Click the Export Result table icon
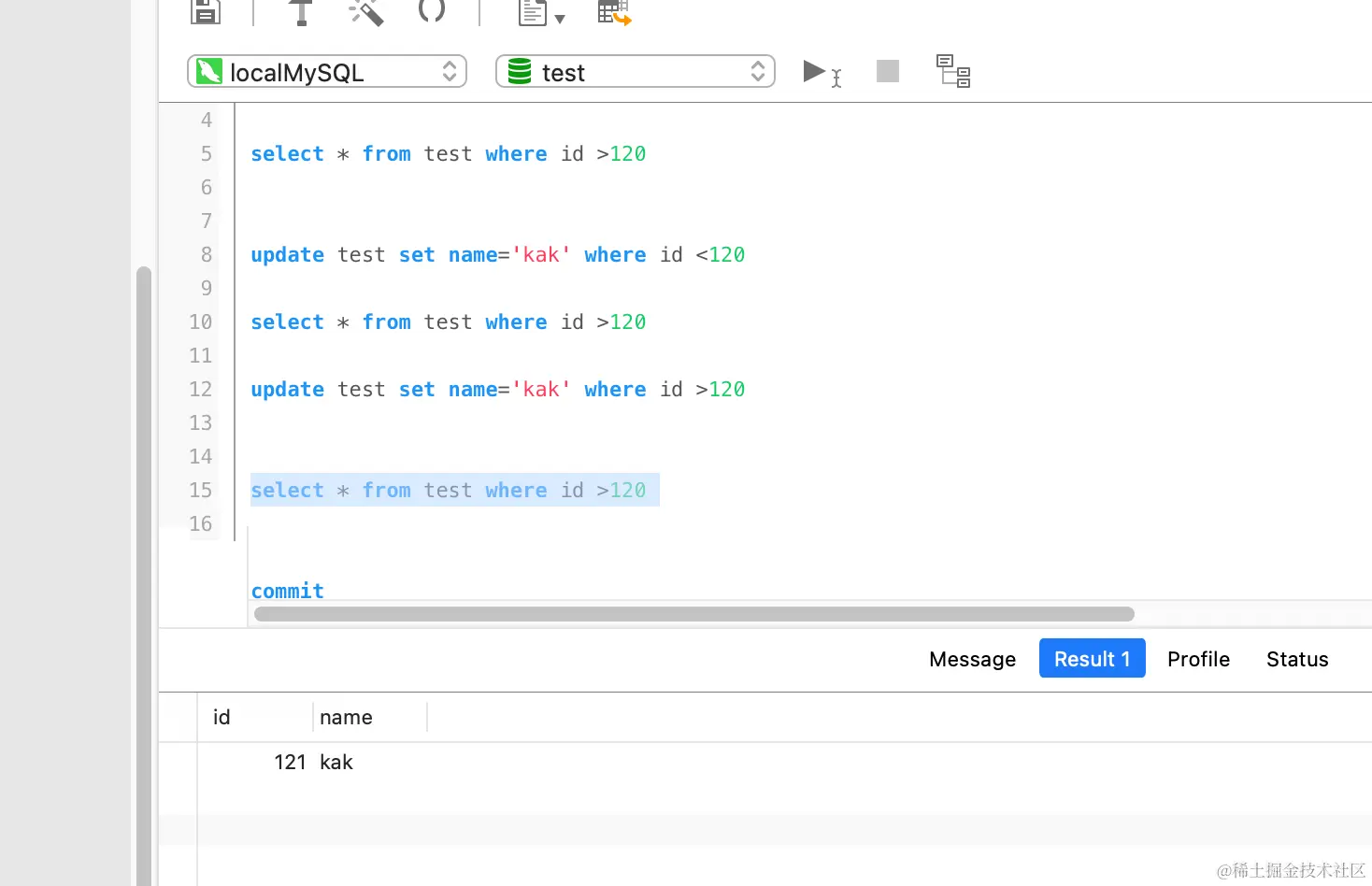1372x886 pixels. pyautogui.click(x=614, y=12)
